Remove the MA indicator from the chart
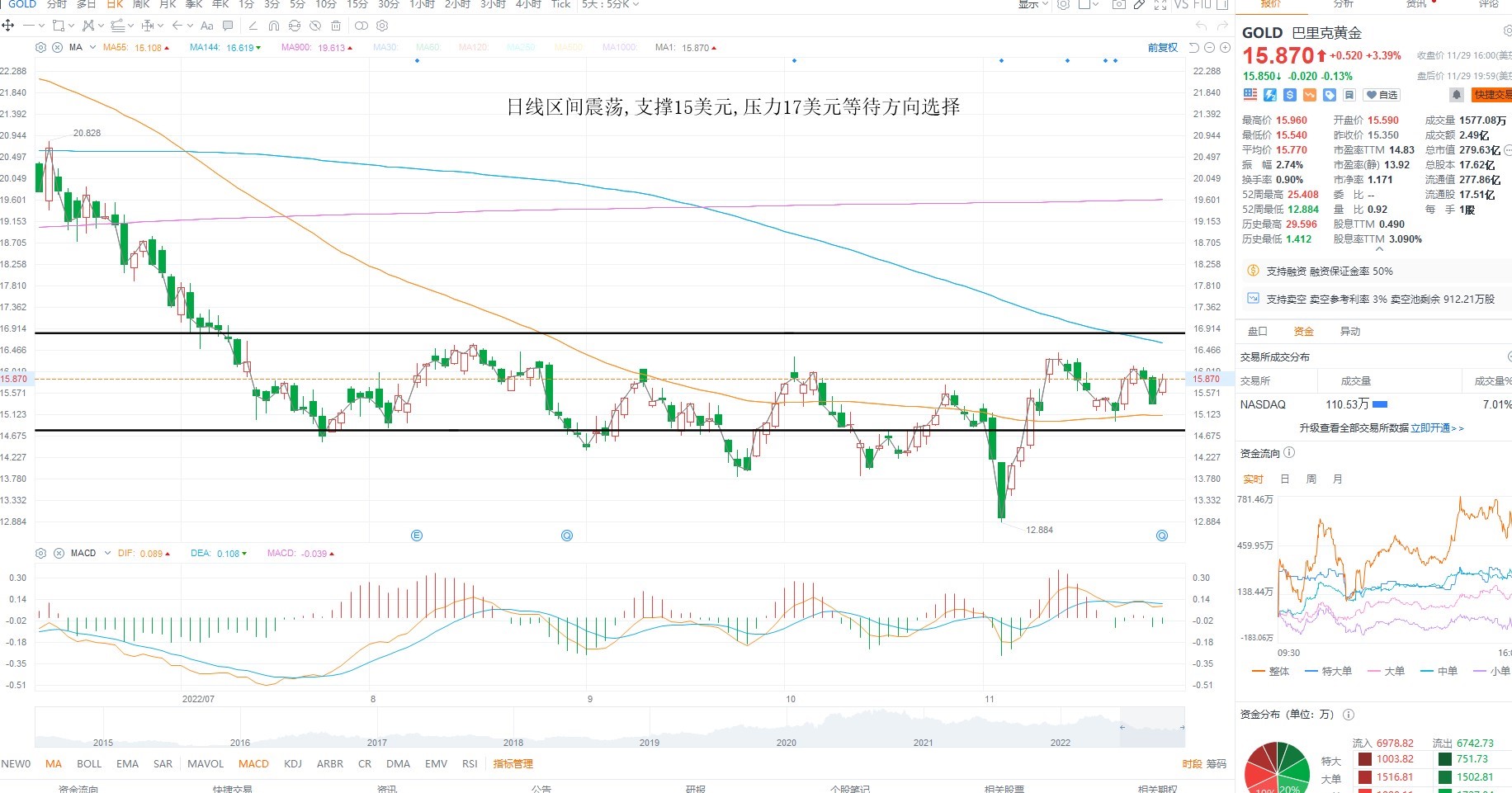Screen dimensions: 1512x793 [57, 48]
